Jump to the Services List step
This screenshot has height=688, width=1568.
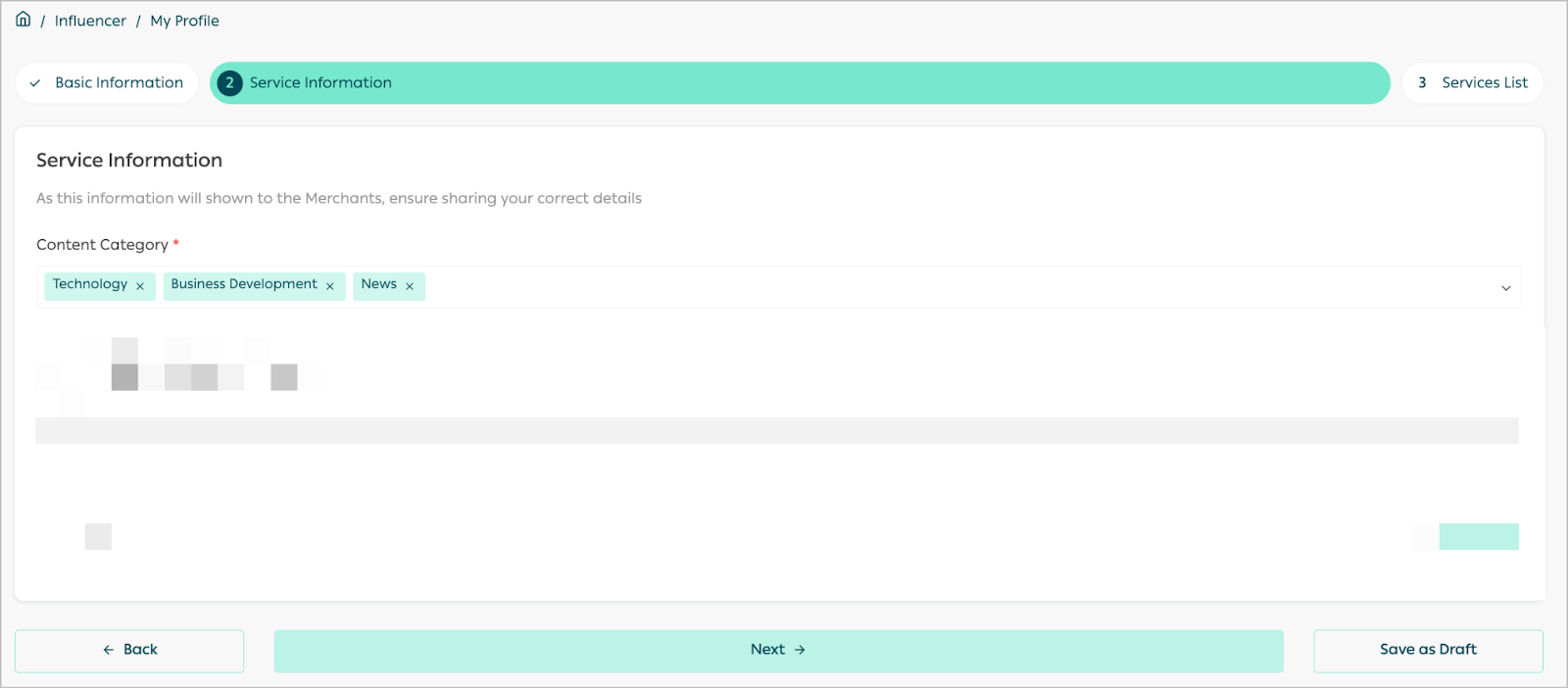coord(1472,83)
